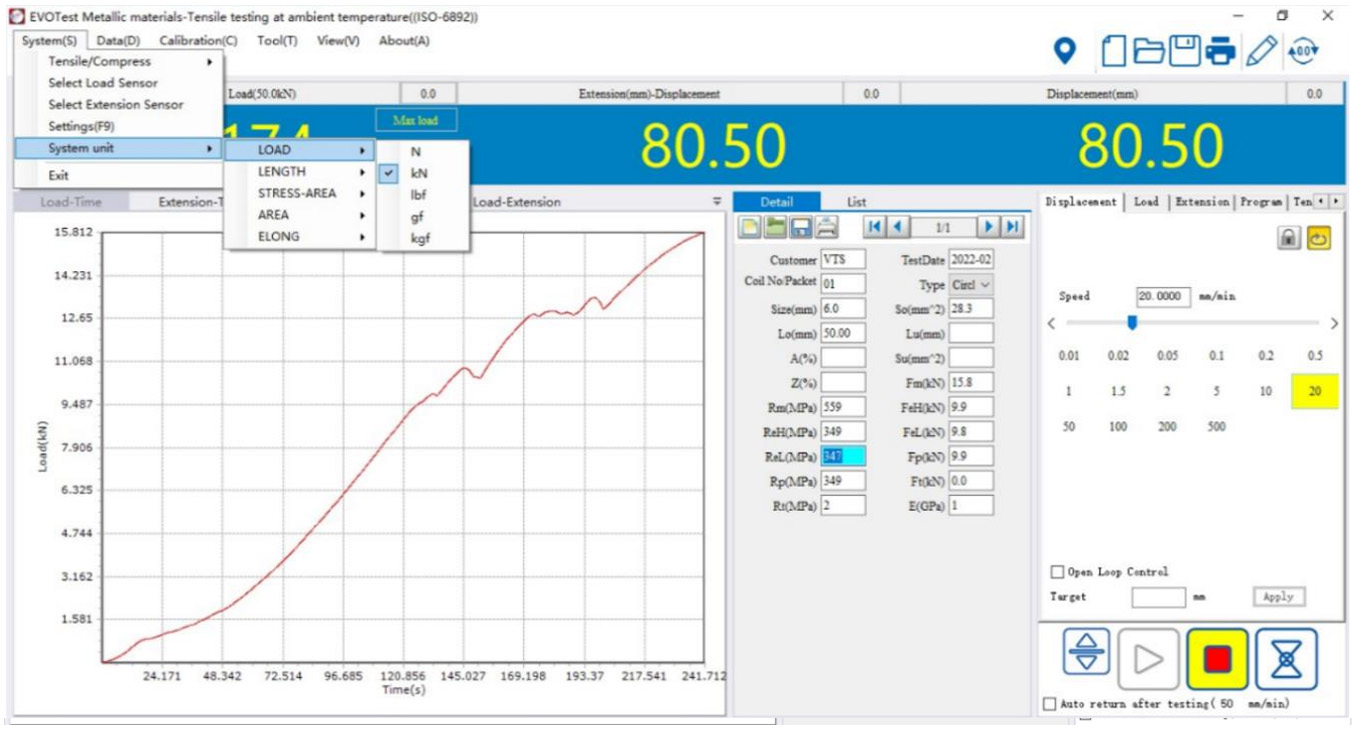Expand the LOAD unit submenu
The height and width of the screenshot is (730, 1355).
(300, 150)
